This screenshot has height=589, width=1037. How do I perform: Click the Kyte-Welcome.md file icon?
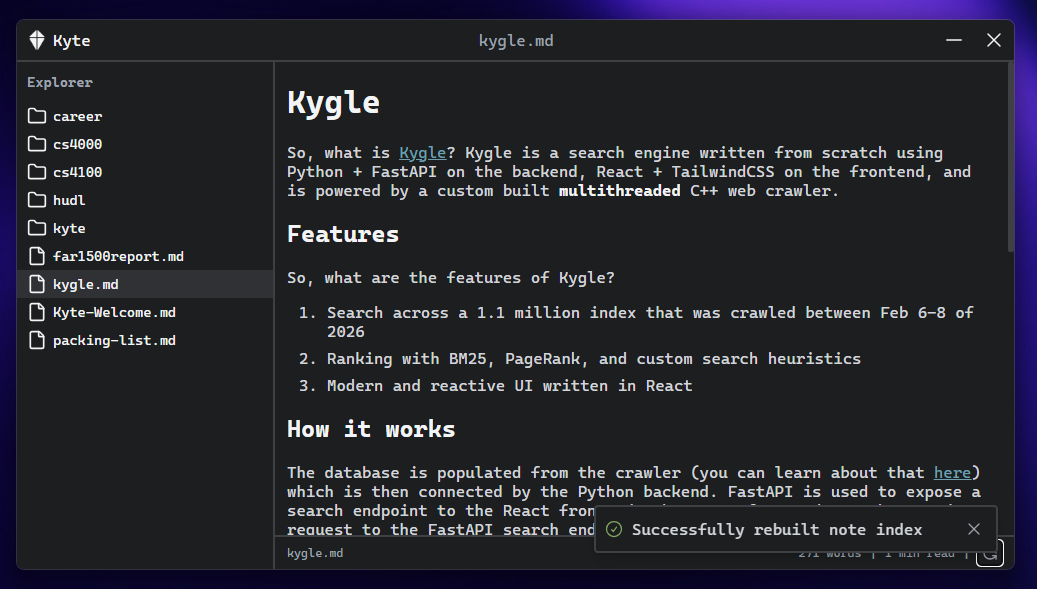click(x=37, y=313)
